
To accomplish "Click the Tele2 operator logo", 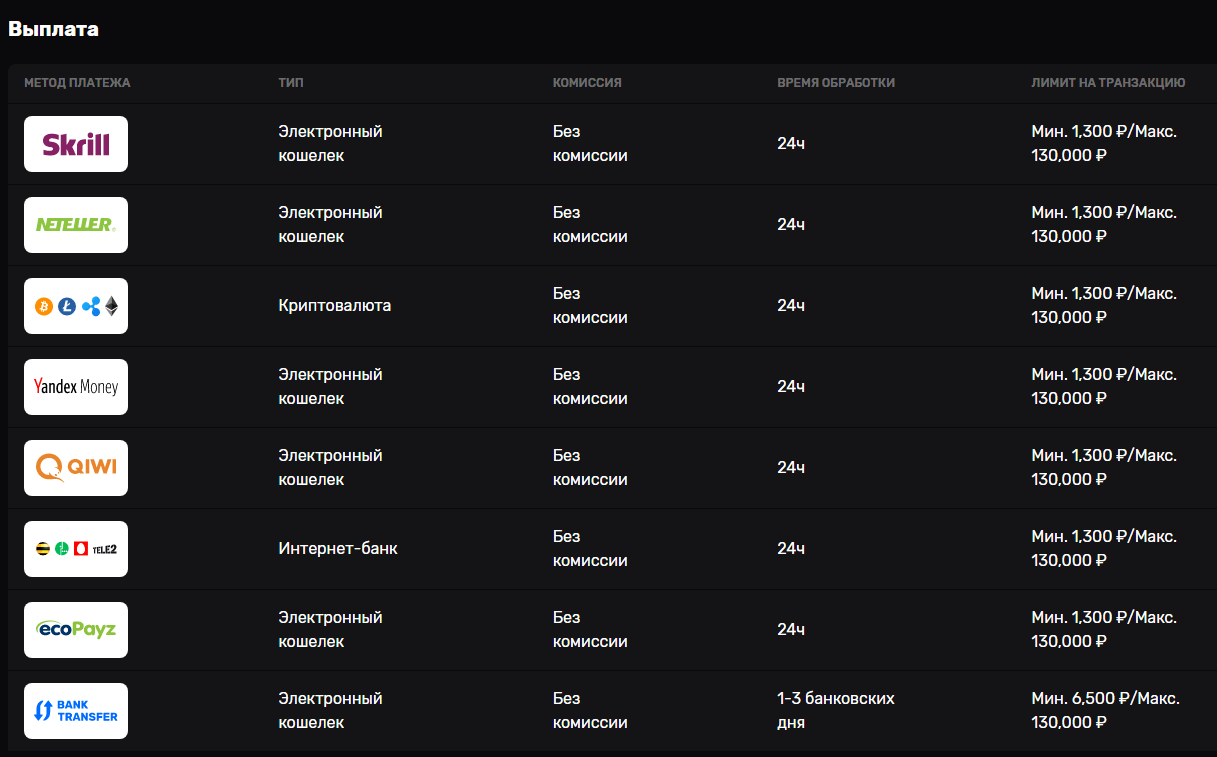I will pos(105,549).
